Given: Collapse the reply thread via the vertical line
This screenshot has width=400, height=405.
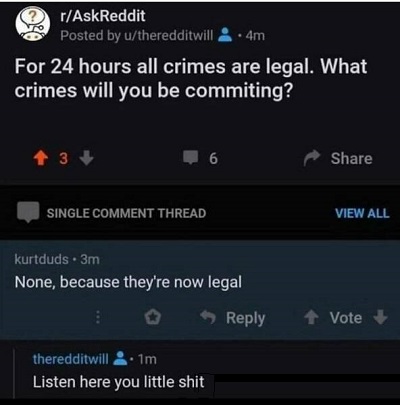Looking at the screenshot, I should tap(14, 373).
